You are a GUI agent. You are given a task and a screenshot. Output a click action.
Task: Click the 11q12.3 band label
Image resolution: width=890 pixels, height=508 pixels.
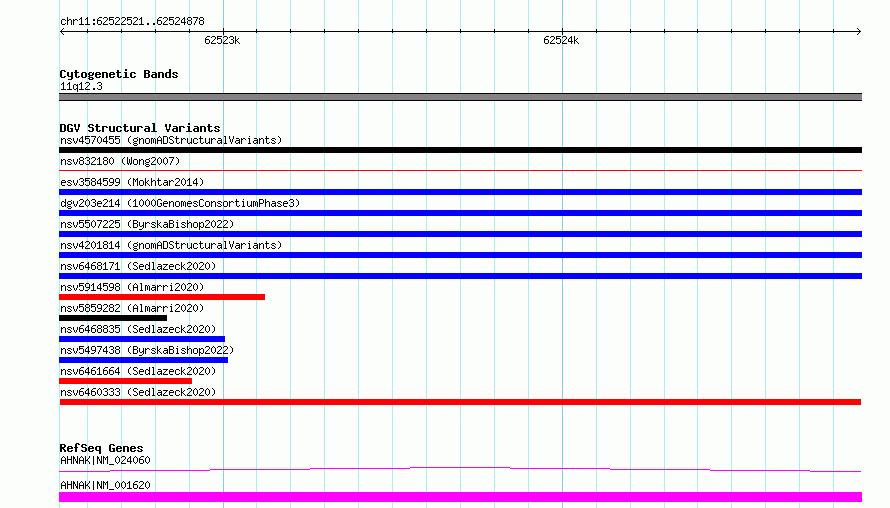point(81,86)
